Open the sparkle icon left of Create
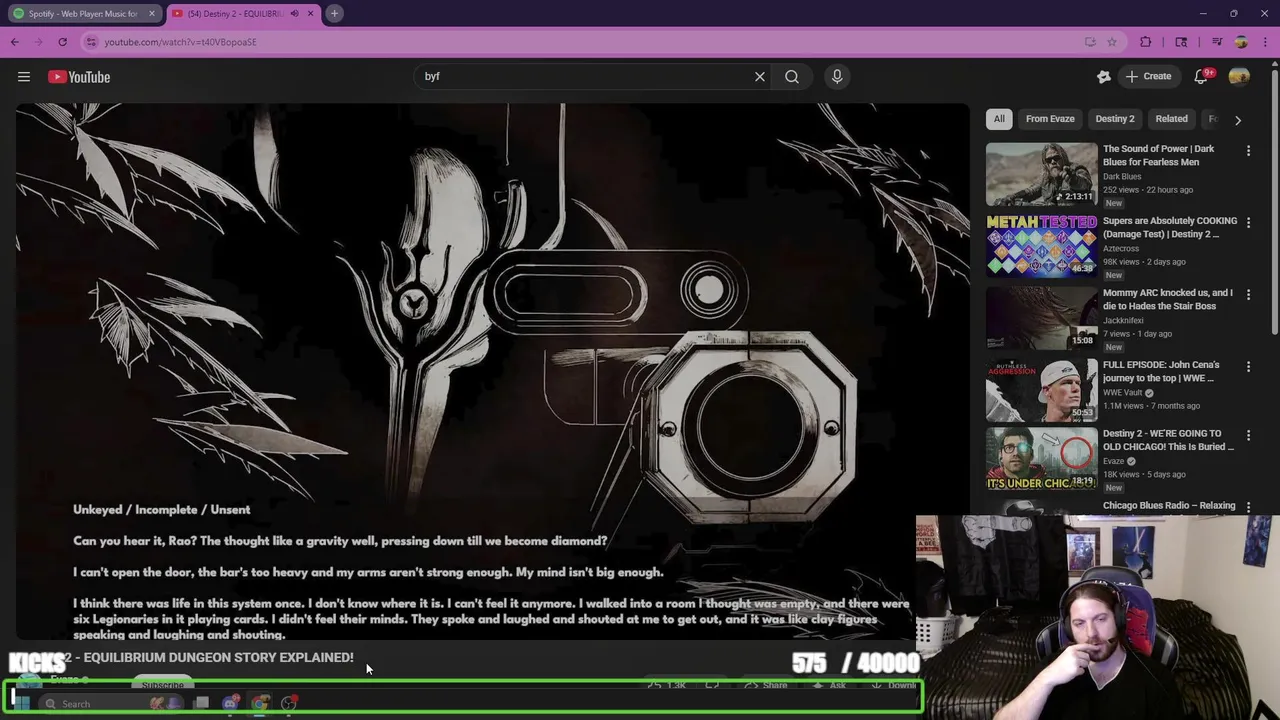Viewport: 1280px width, 720px height. point(1104,77)
